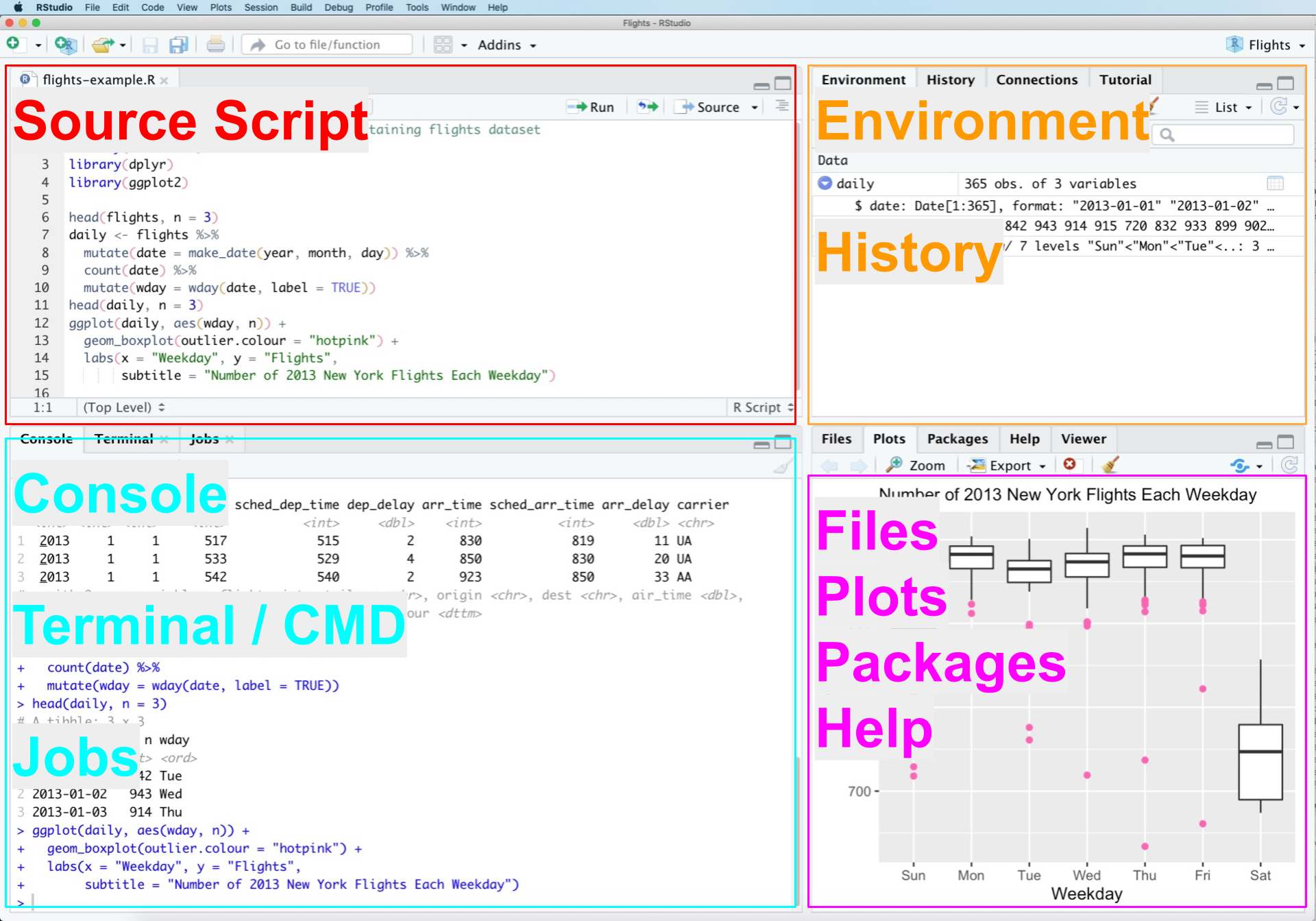Go to the next plot arrow
Image resolution: width=1316 pixels, height=921 pixels.
(858, 466)
